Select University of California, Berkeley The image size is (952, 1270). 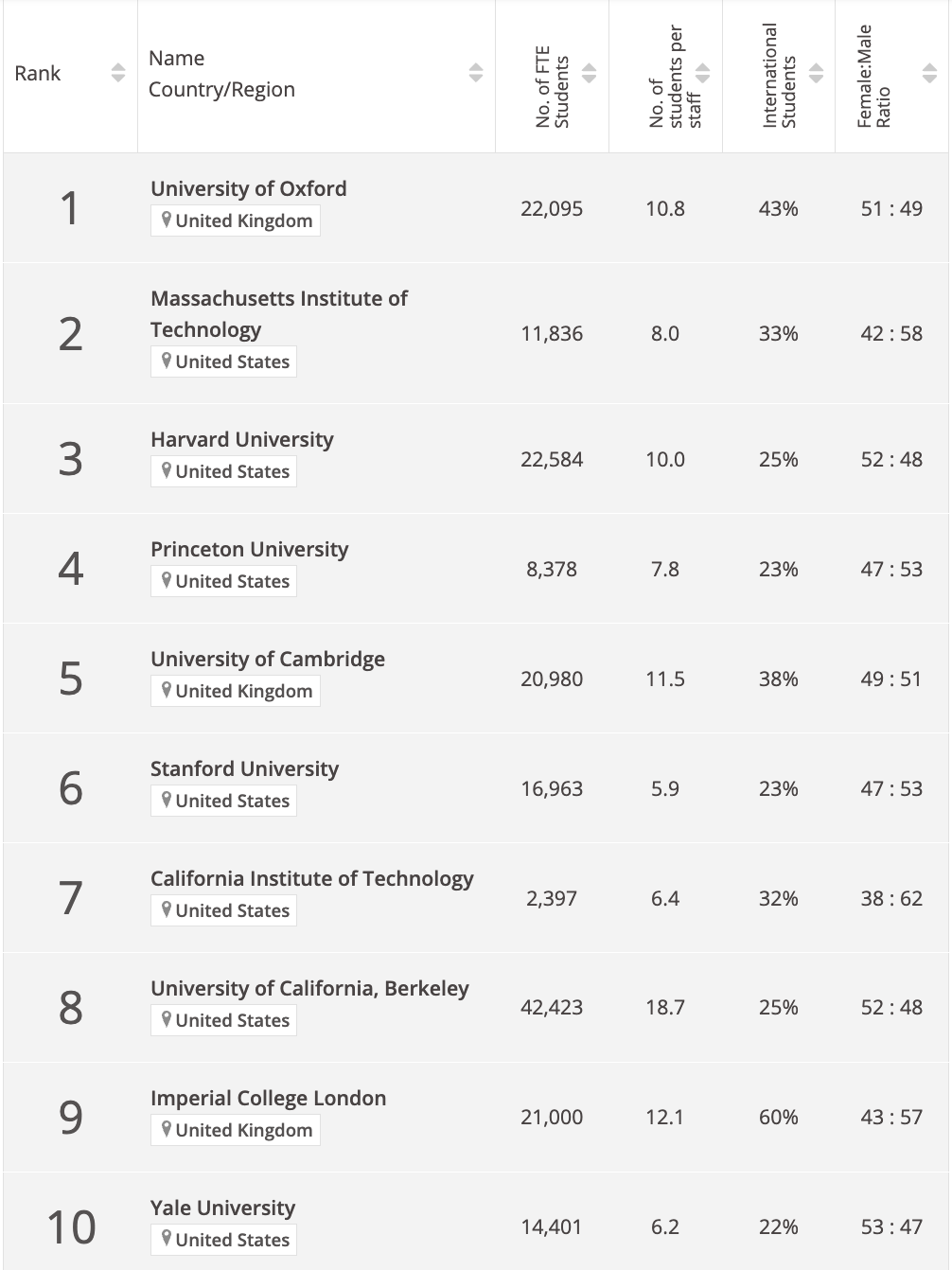pos(309,988)
